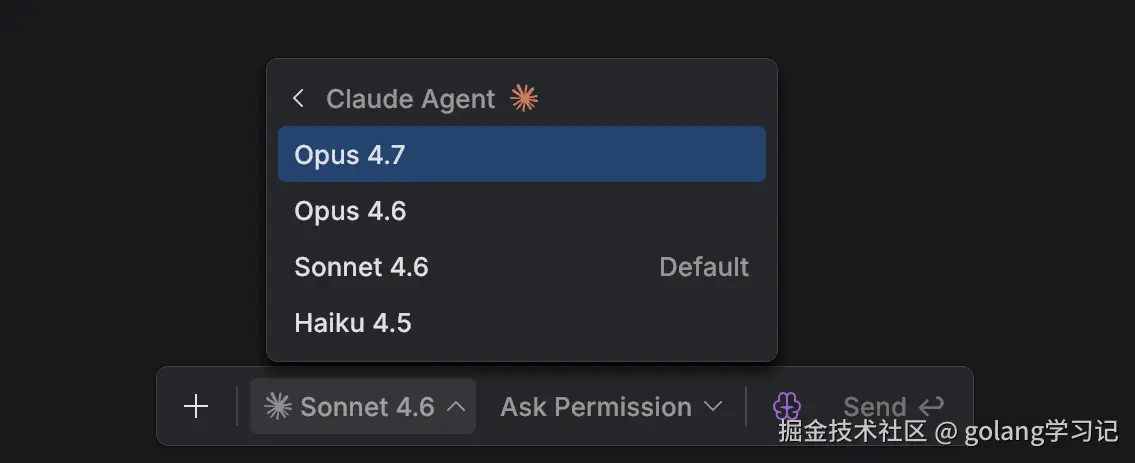Collapse the model list using the up caret
This screenshot has height=463, width=1135.
[456, 407]
